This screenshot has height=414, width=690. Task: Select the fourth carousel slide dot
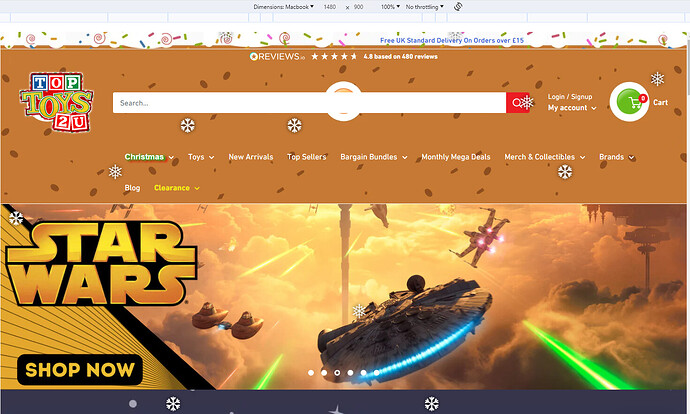(350, 373)
